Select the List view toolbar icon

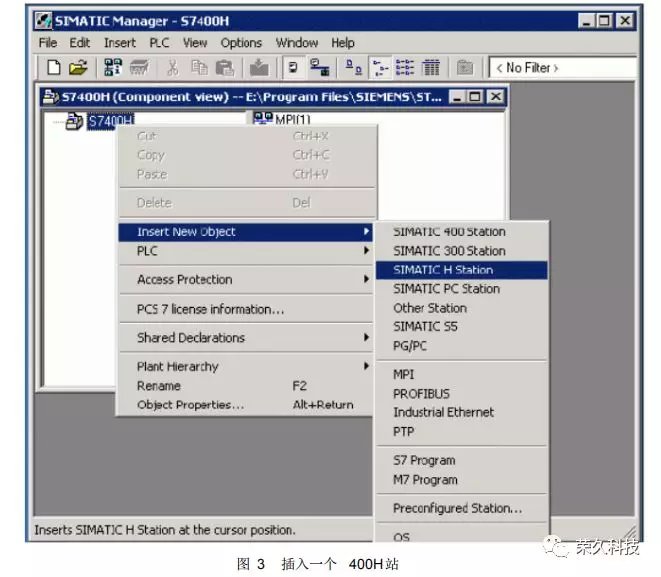point(405,68)
